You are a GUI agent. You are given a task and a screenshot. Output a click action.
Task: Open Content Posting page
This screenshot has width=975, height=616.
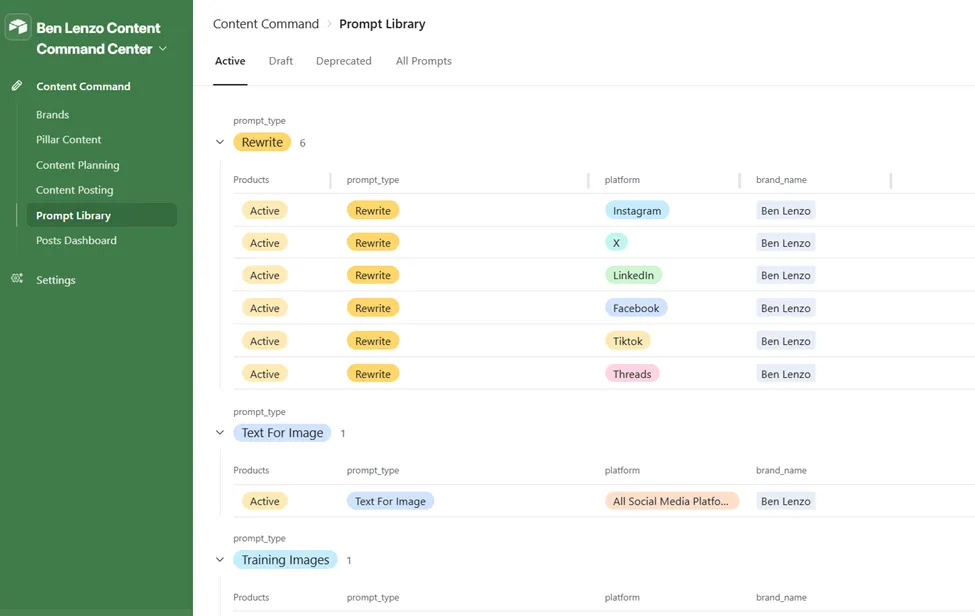[x=75, y=190]
